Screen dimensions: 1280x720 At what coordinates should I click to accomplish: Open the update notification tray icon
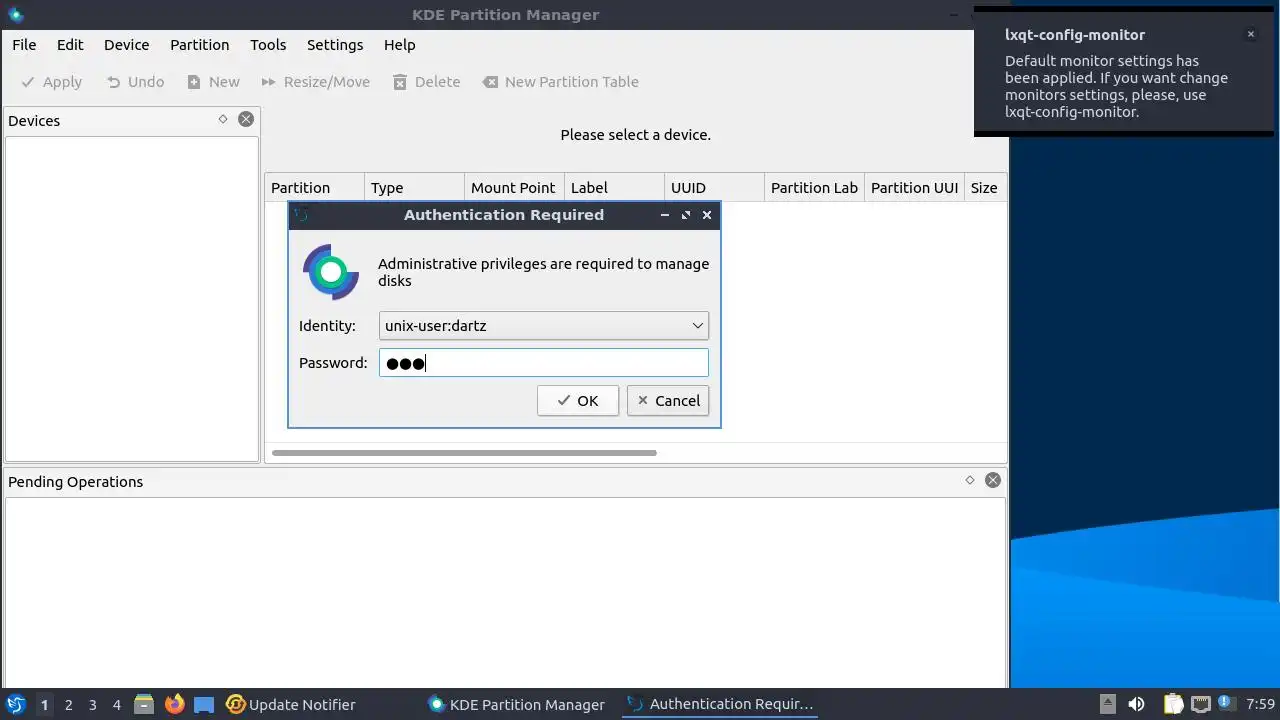1227,705
